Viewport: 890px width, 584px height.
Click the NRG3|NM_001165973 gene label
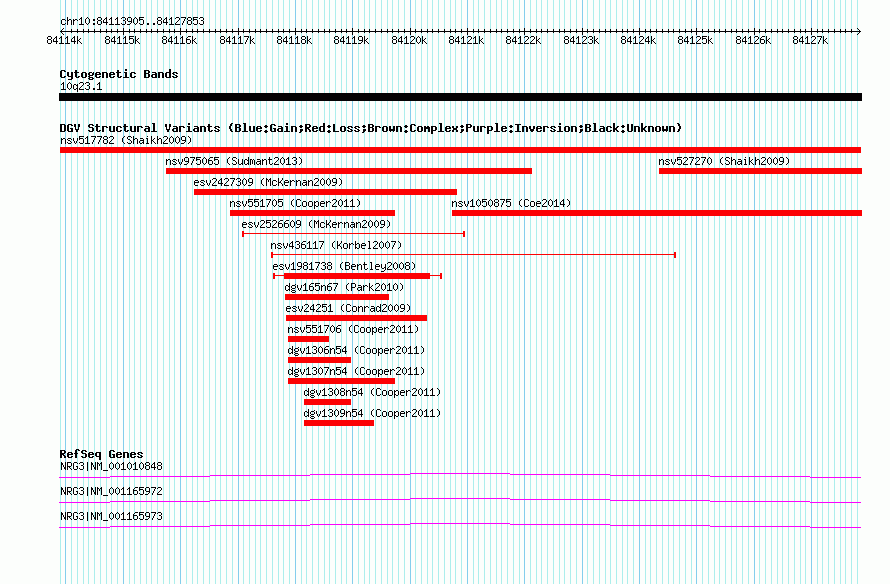111,516
